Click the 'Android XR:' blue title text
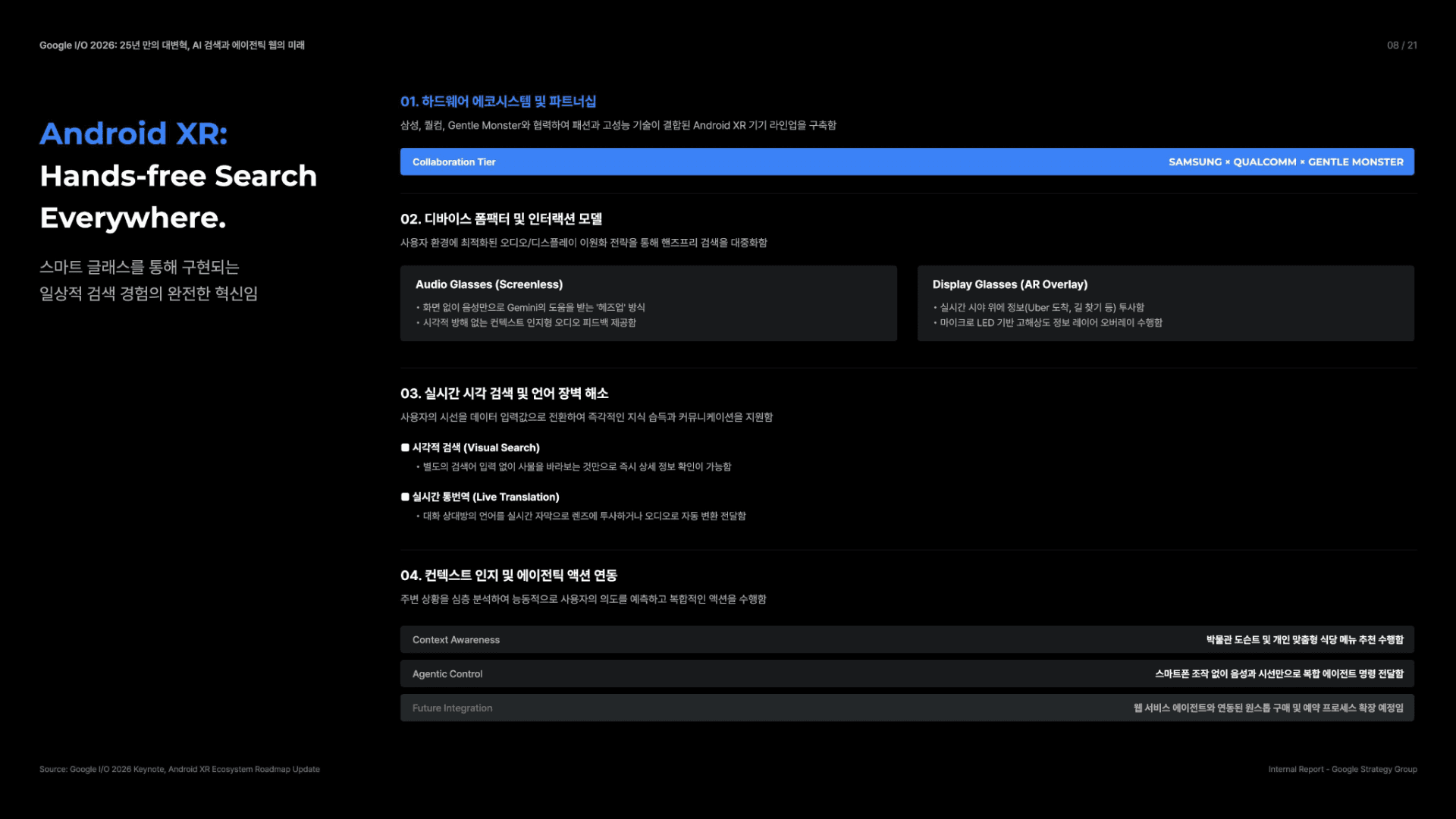This screenshot has height=819, width=1456. point(133,133)
